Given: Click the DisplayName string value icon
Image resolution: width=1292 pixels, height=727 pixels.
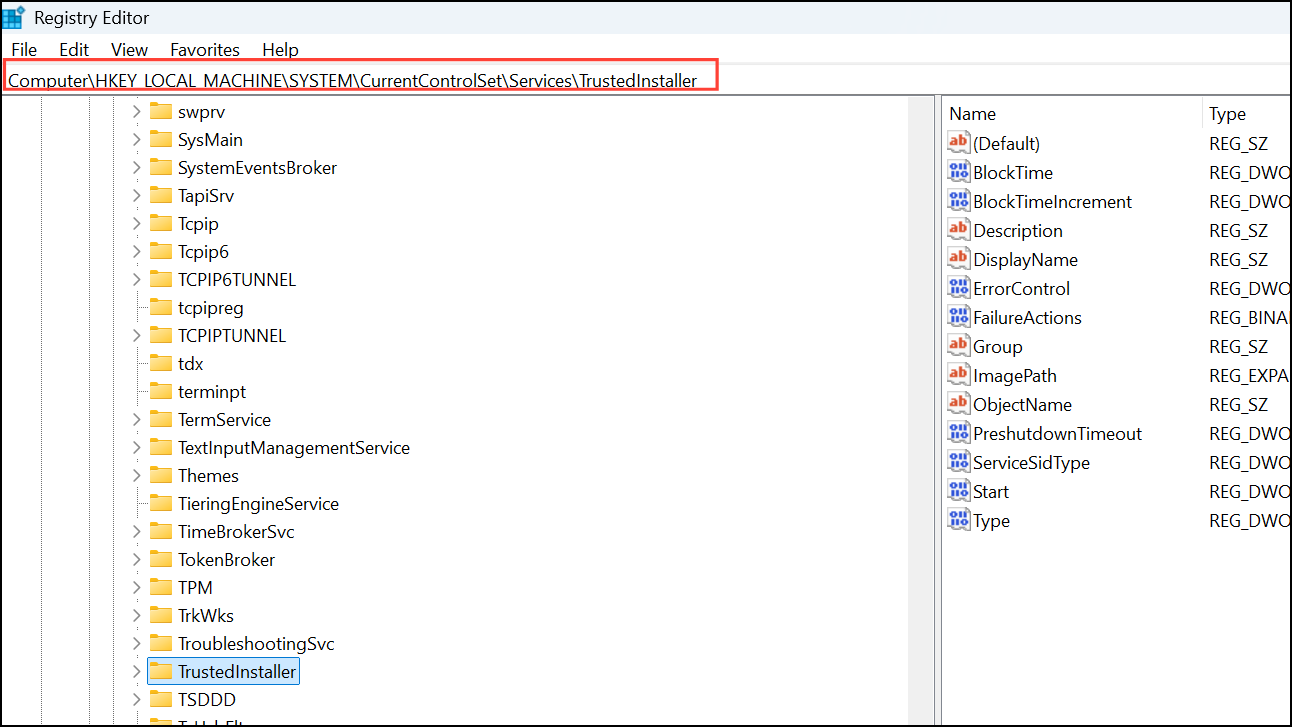Looking at the screenshot, I should click(959, 259).
